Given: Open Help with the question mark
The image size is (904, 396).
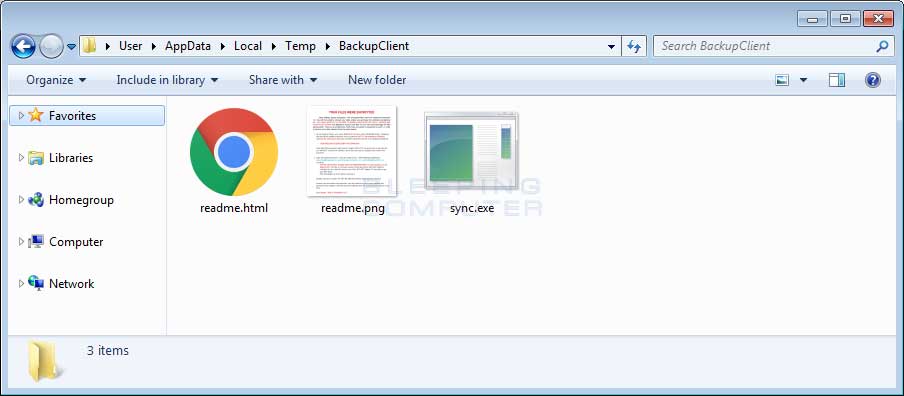Looking at the screenshot, I should point(873,80).
